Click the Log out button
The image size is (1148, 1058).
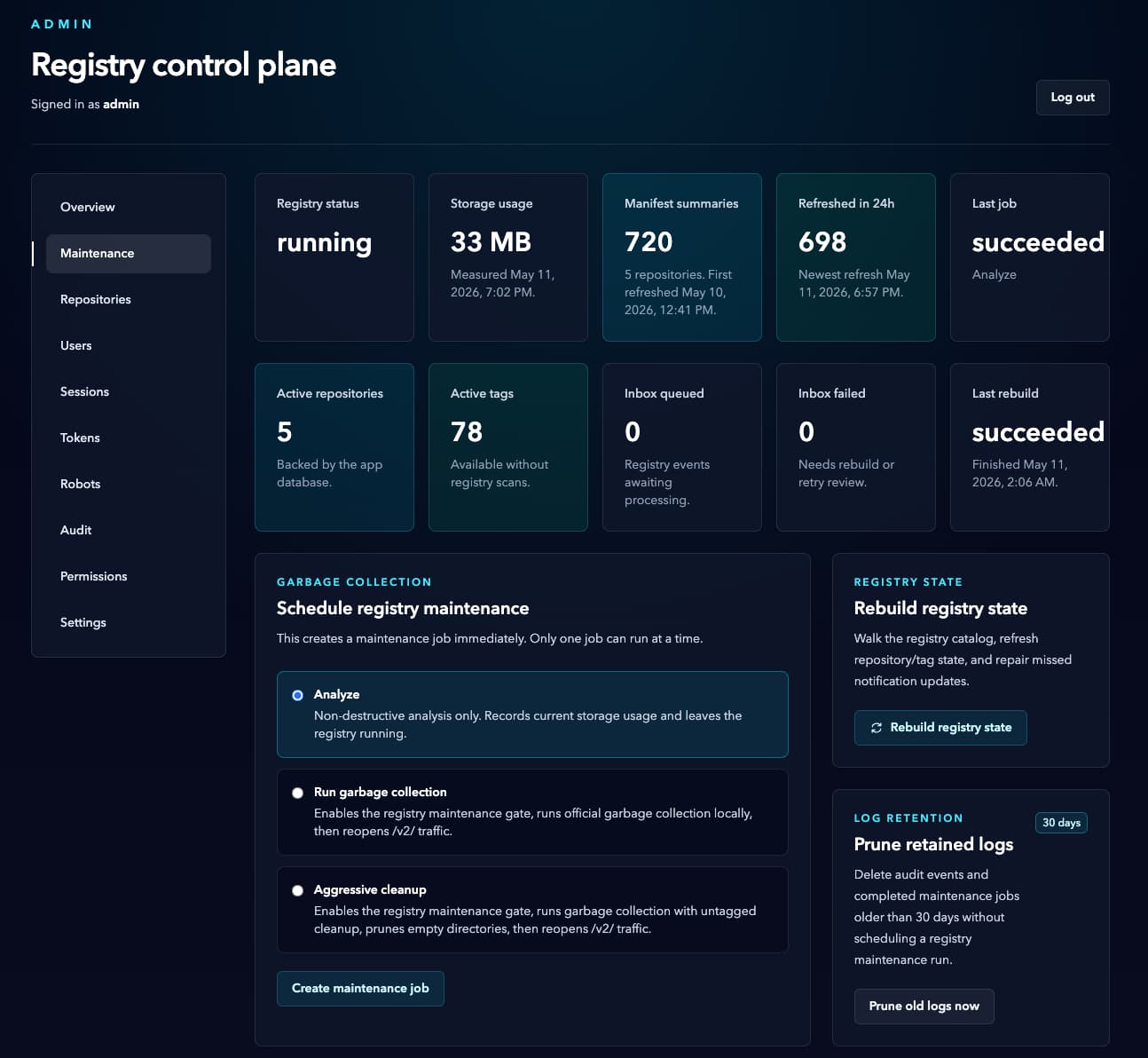[x=1073, y=98]
